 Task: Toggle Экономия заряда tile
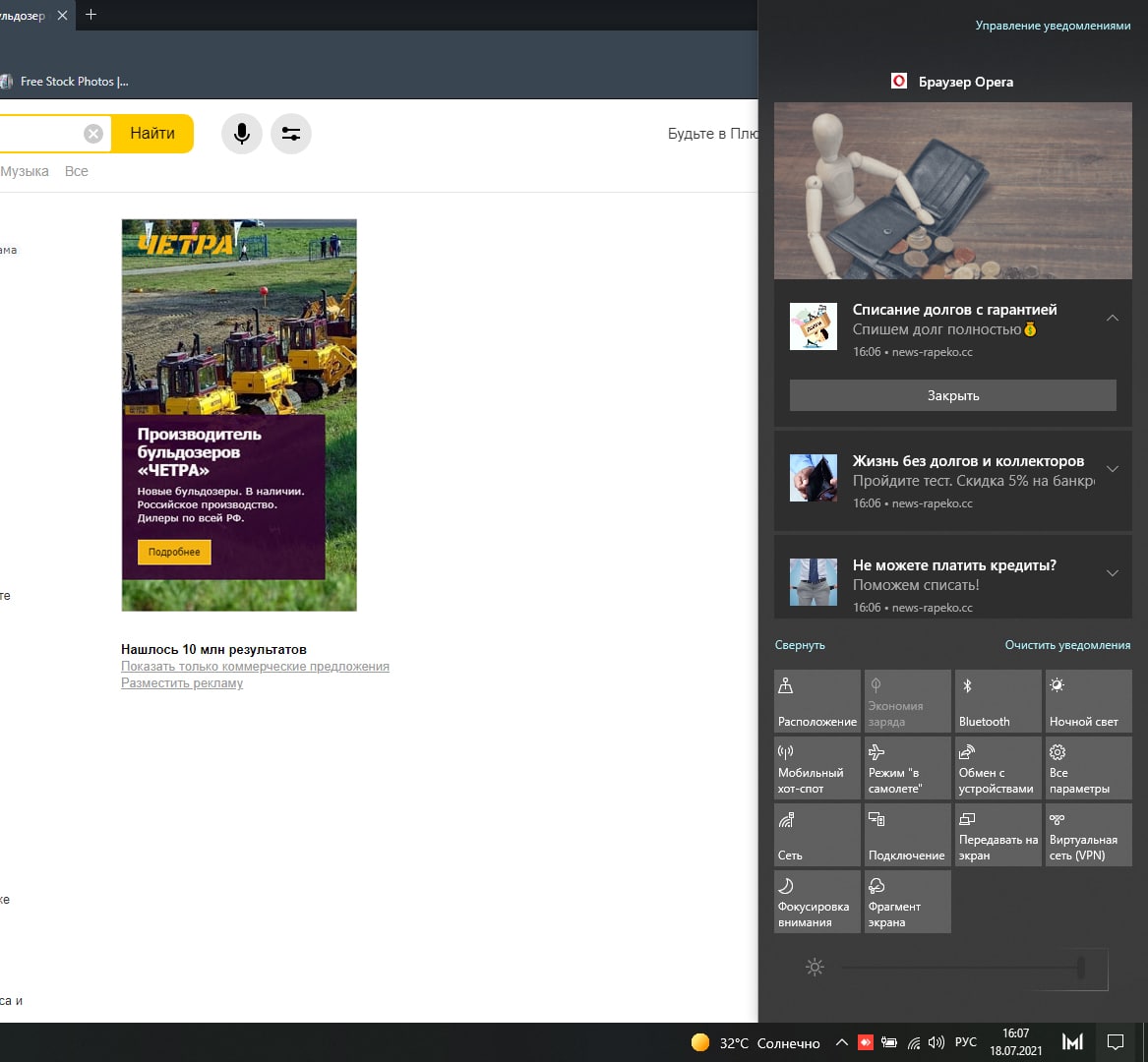pos(907,701)
